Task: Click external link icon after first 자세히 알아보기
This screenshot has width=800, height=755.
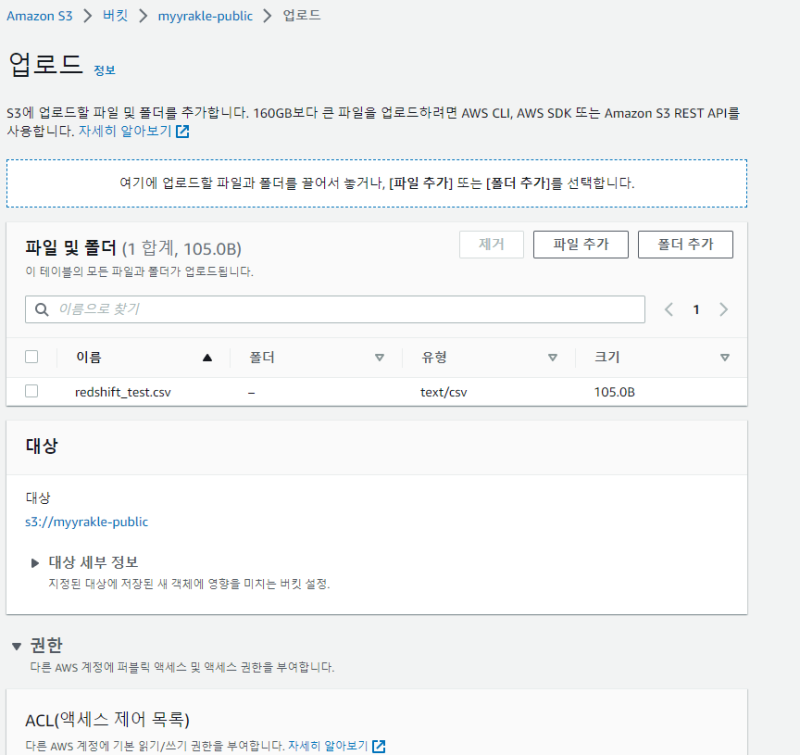Action: click(182, 131)
